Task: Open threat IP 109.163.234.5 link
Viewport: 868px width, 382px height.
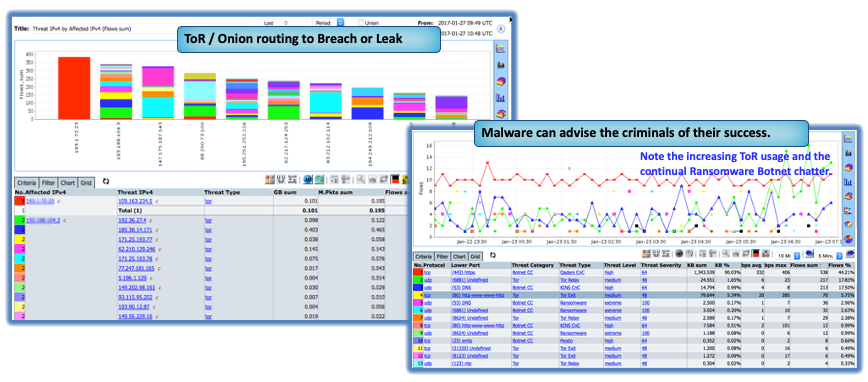Action: click(135, 202)
